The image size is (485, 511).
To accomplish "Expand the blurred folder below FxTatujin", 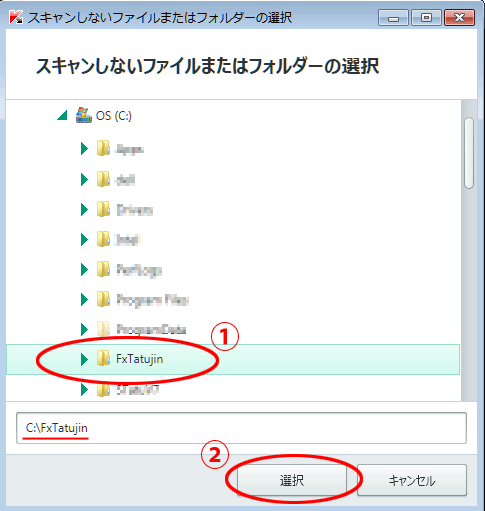I will [84, 389].
